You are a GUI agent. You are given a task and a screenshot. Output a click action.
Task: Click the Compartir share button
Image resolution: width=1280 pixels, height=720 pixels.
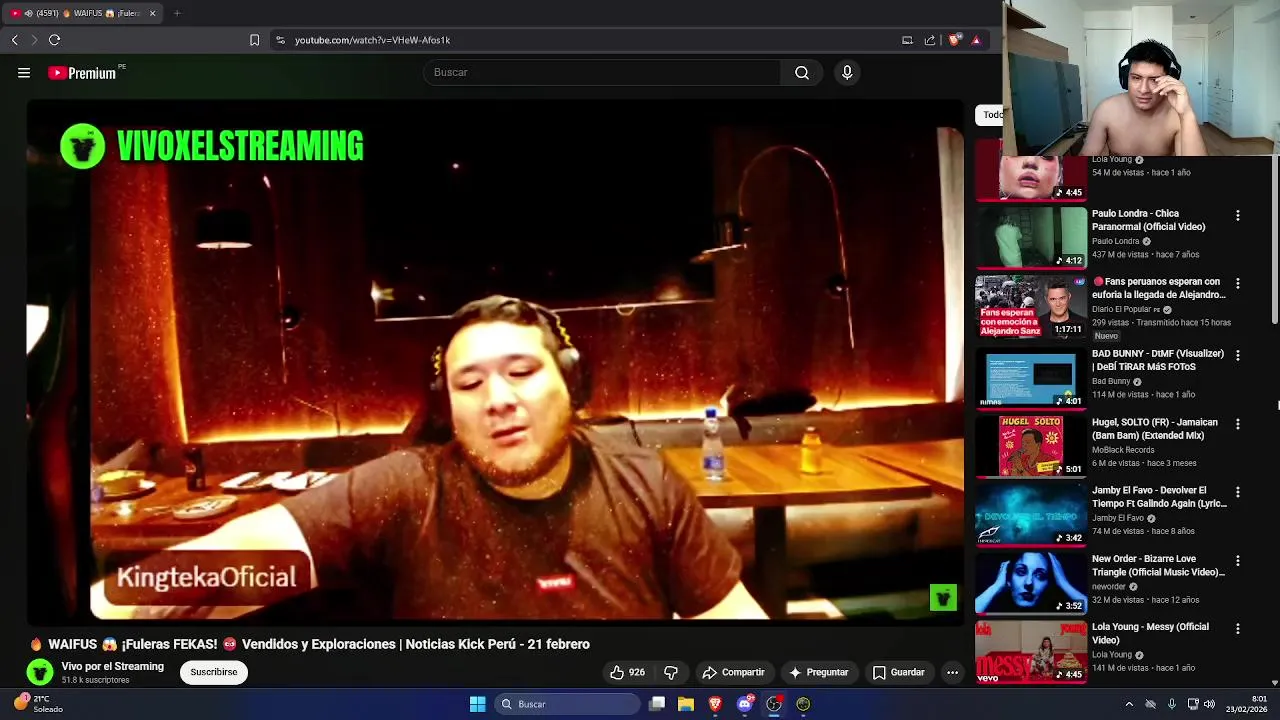tap(734, 672)
